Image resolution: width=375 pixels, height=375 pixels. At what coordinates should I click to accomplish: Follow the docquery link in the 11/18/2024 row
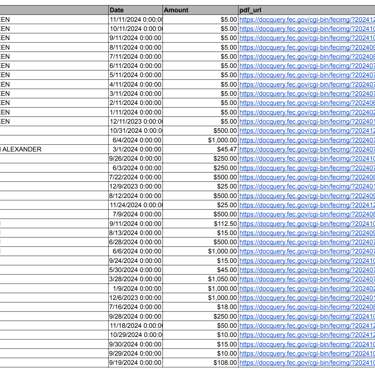coord(307,325)
